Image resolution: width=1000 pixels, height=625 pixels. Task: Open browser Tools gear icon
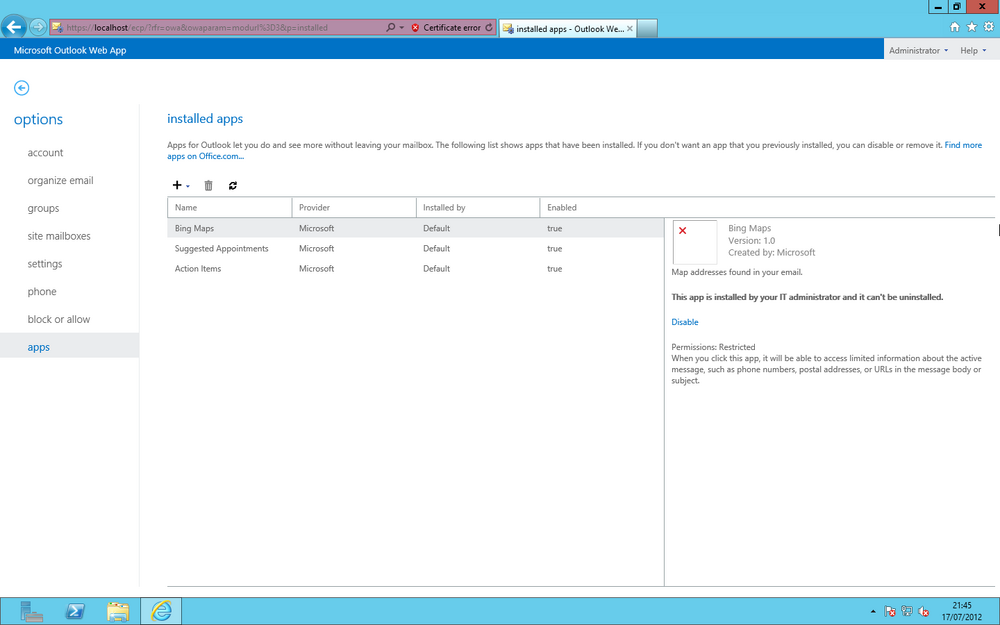click(989, 27)
